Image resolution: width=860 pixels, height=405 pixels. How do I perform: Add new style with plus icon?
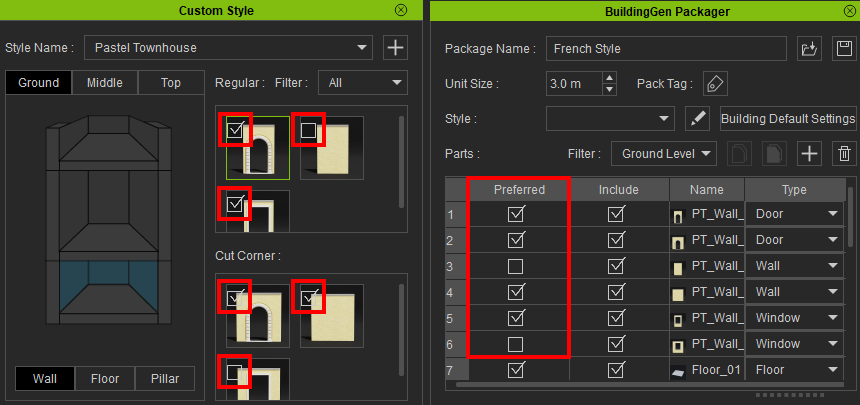[395, 48]
